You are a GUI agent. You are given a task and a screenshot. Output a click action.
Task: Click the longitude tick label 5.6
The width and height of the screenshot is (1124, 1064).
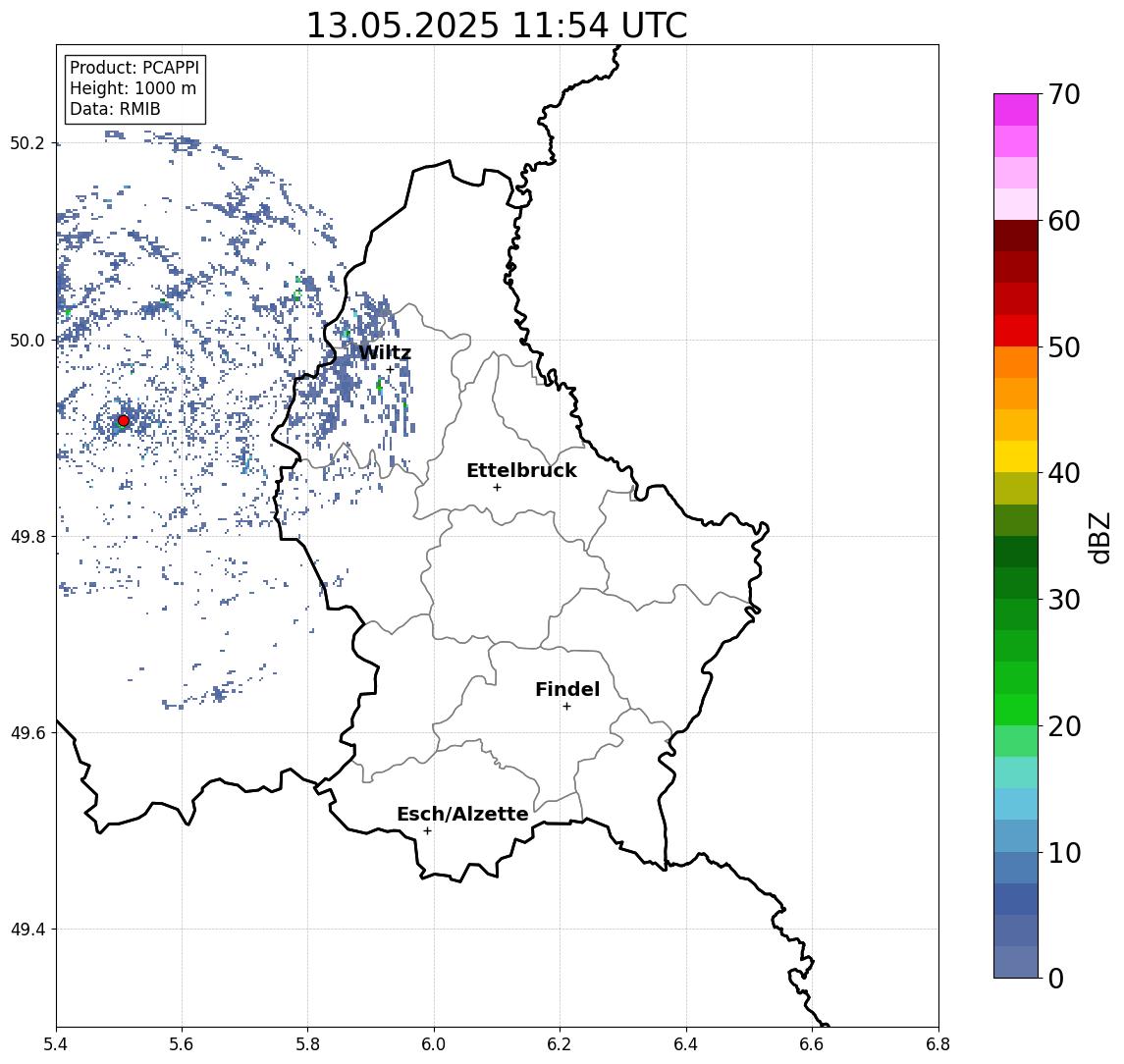pos(182,1044)
